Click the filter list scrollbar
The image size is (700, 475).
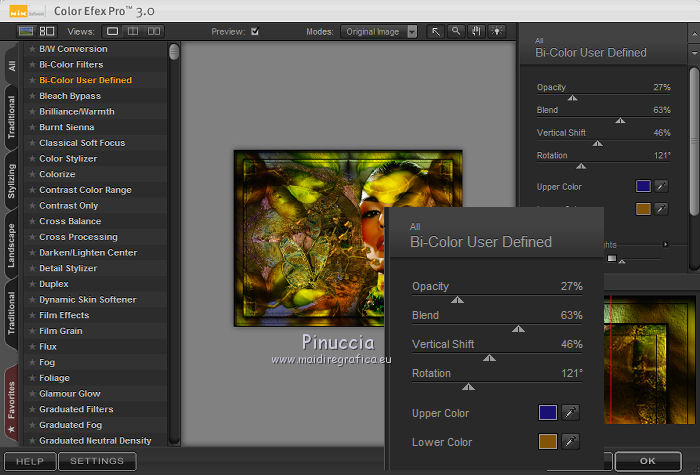[x=174, y=52]
